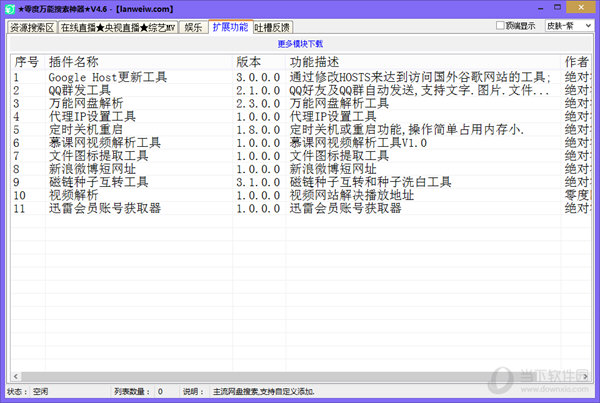Click version 3.1.0.0 cell
The height and width of the screenshot is (403, 600).
pyautogui.click(x=258, y=182)
